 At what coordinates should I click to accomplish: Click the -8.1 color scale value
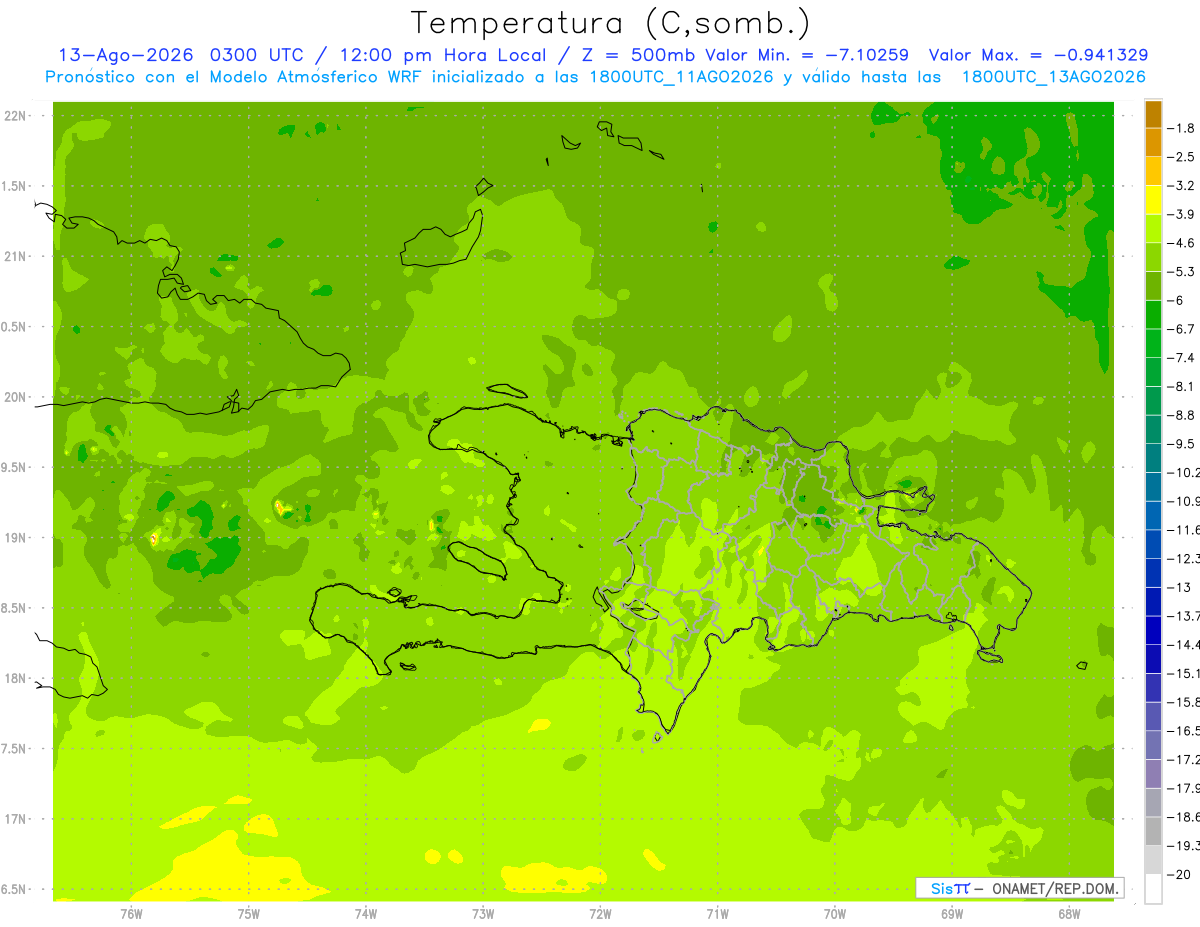click(x=1182, y=387)
